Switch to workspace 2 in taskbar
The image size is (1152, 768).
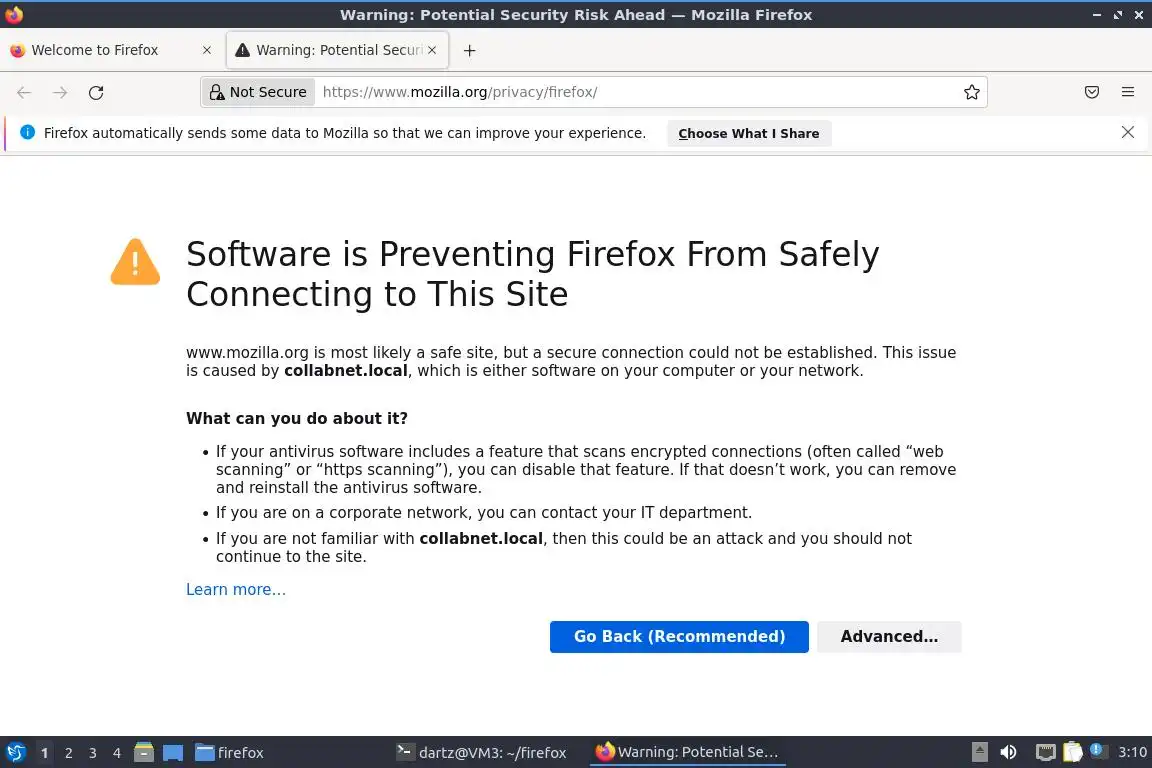tap(69, 753)
